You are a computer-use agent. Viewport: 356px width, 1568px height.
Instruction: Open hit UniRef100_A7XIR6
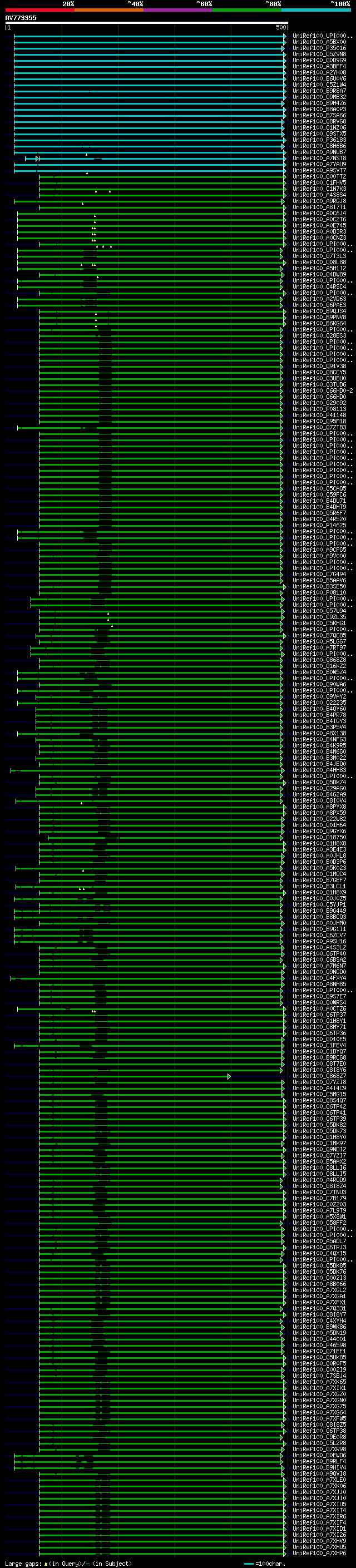319,1516
